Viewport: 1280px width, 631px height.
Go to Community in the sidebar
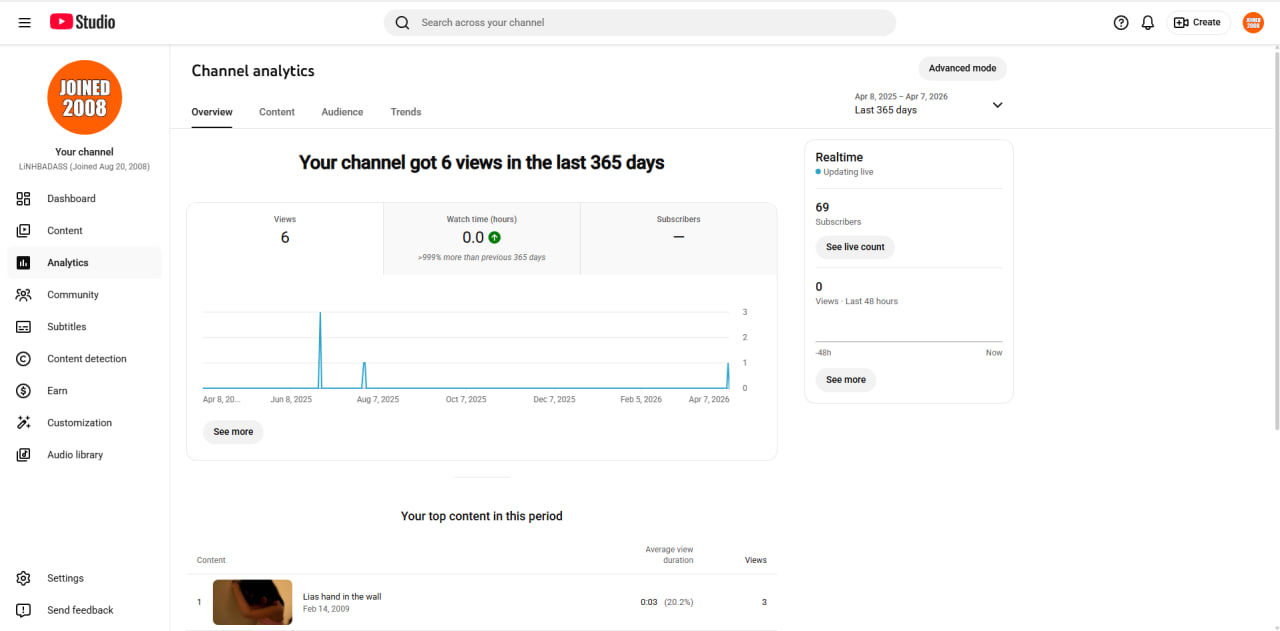84,295
